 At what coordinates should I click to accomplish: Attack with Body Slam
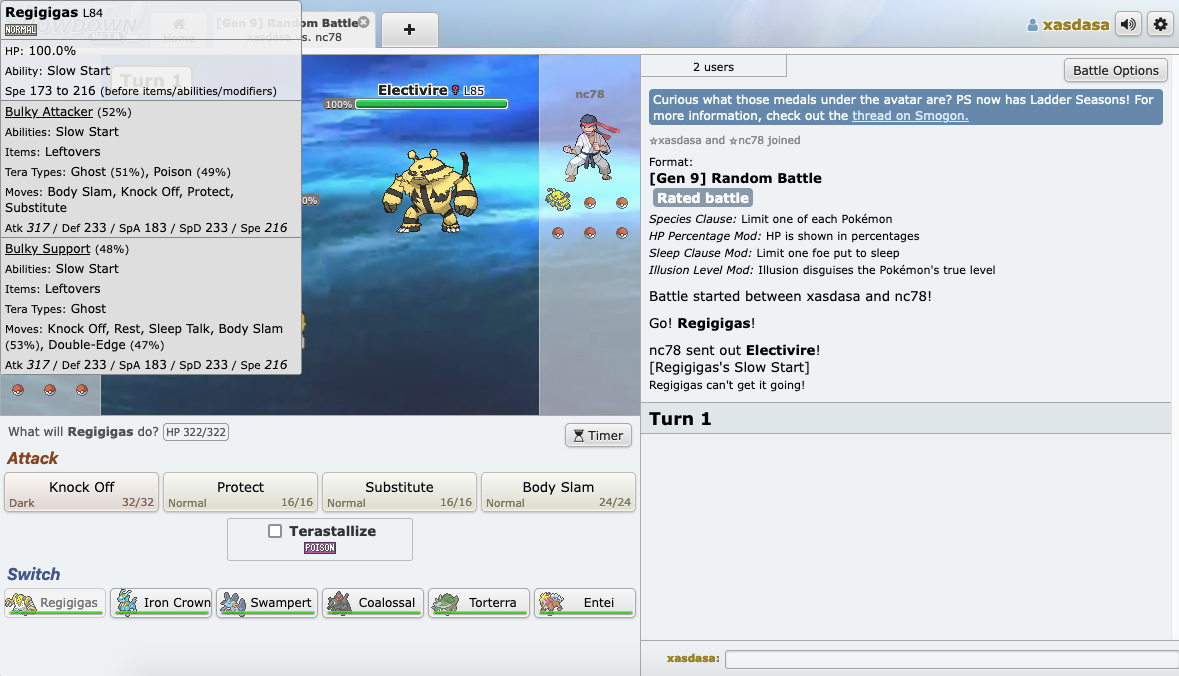(558, 492)
